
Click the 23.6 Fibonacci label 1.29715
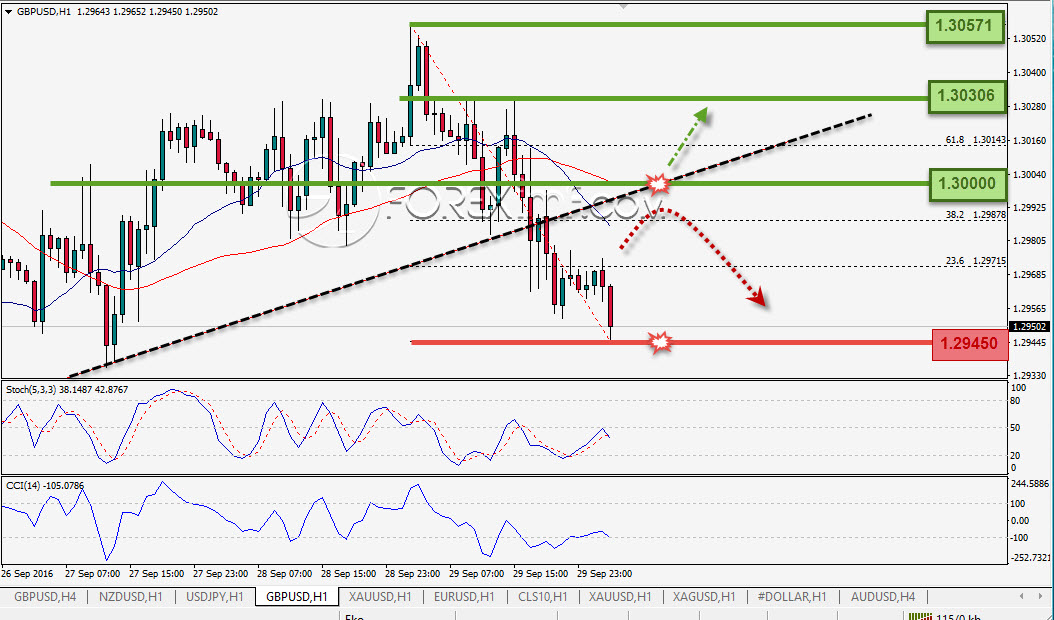(x=975, y=260)
